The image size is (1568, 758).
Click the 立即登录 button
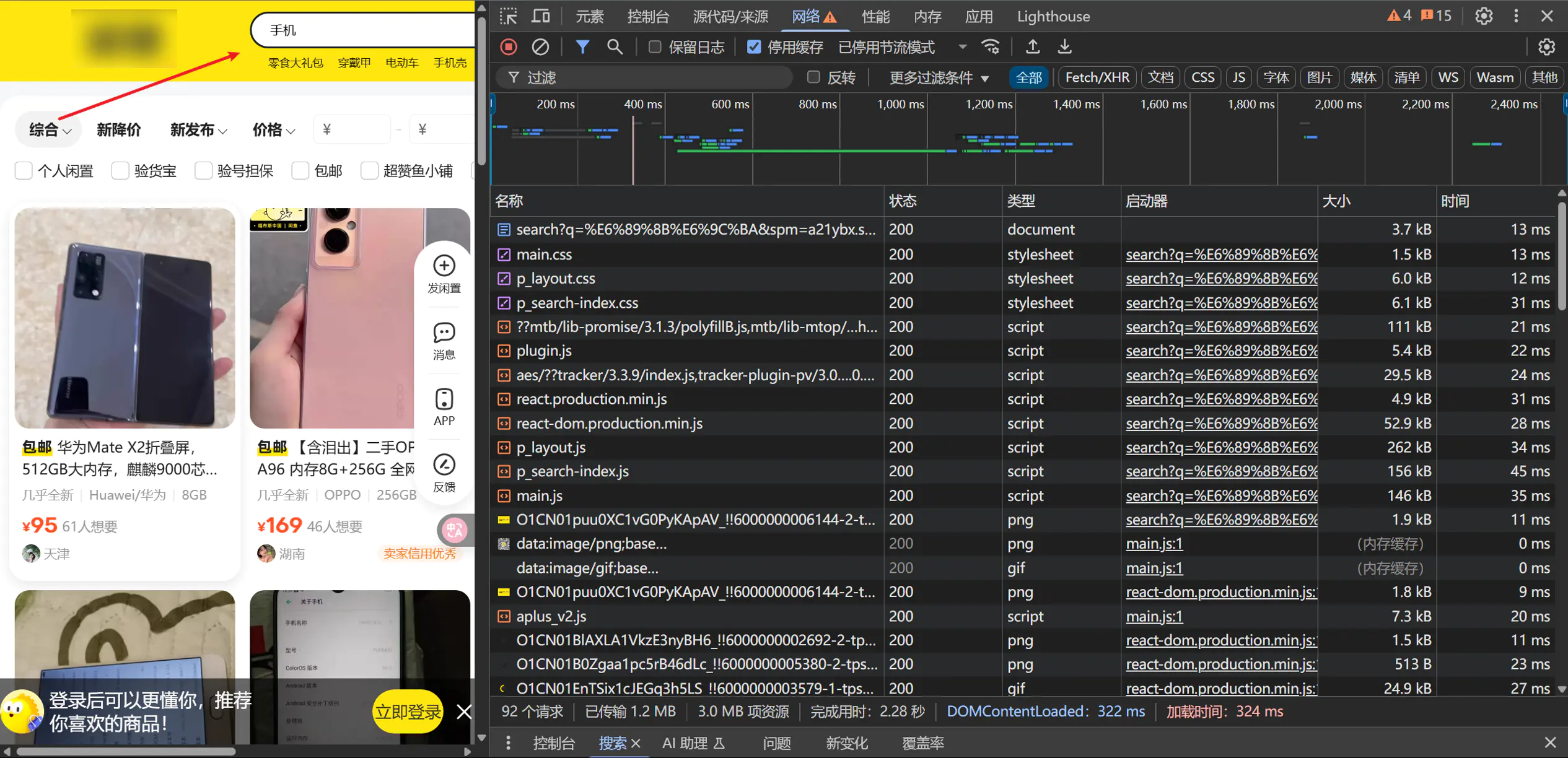408,712
